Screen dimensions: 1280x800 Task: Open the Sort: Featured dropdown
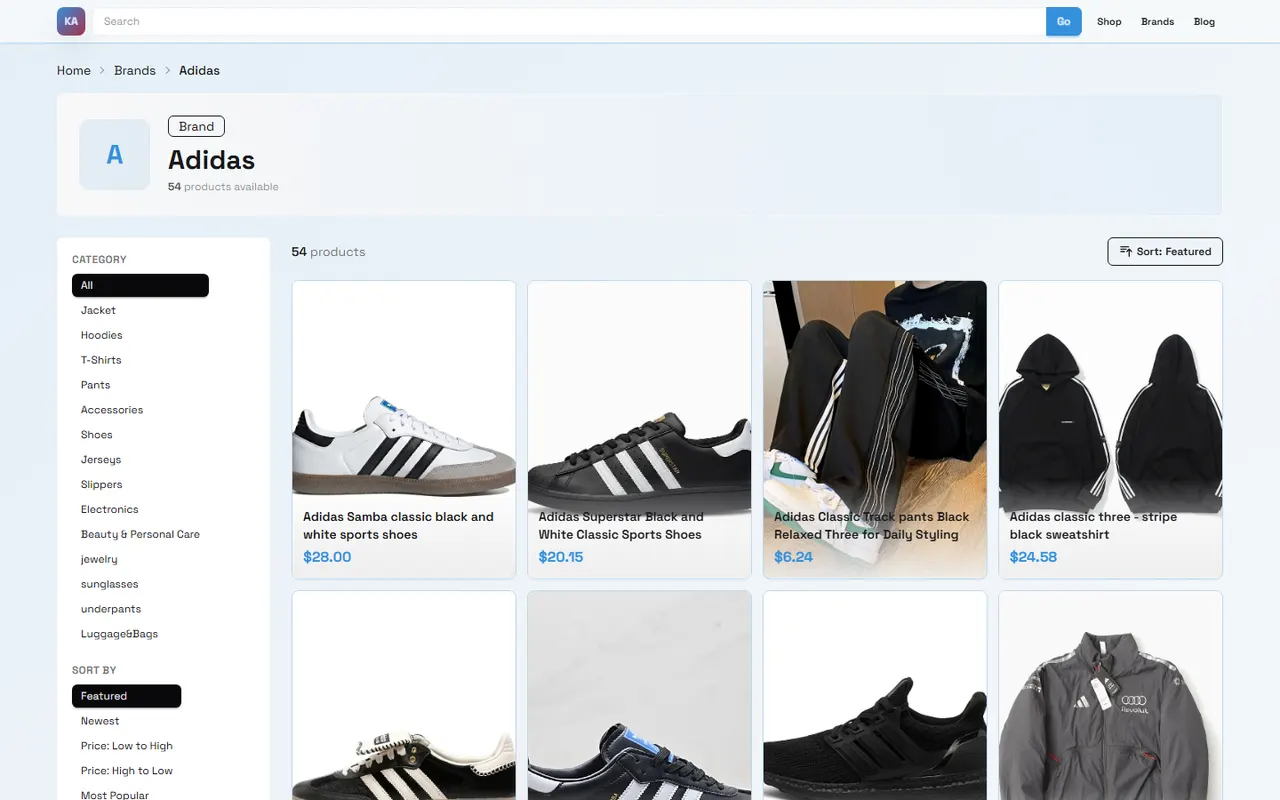click(x=1165, y=252)
